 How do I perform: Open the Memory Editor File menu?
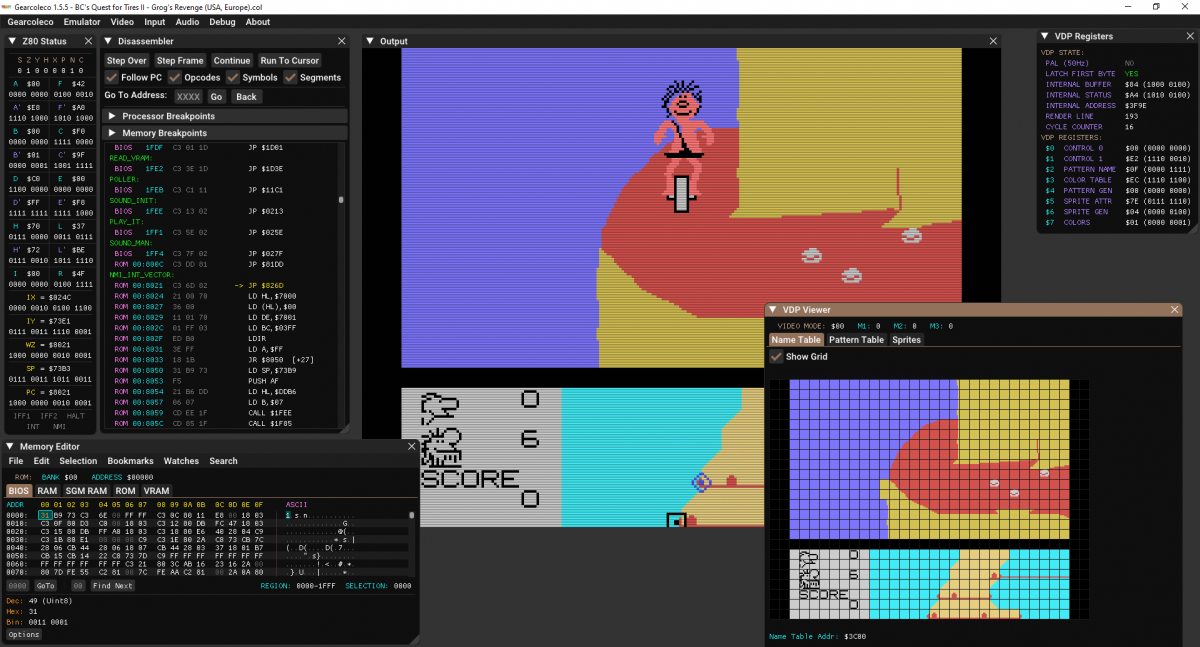[16, 461]
